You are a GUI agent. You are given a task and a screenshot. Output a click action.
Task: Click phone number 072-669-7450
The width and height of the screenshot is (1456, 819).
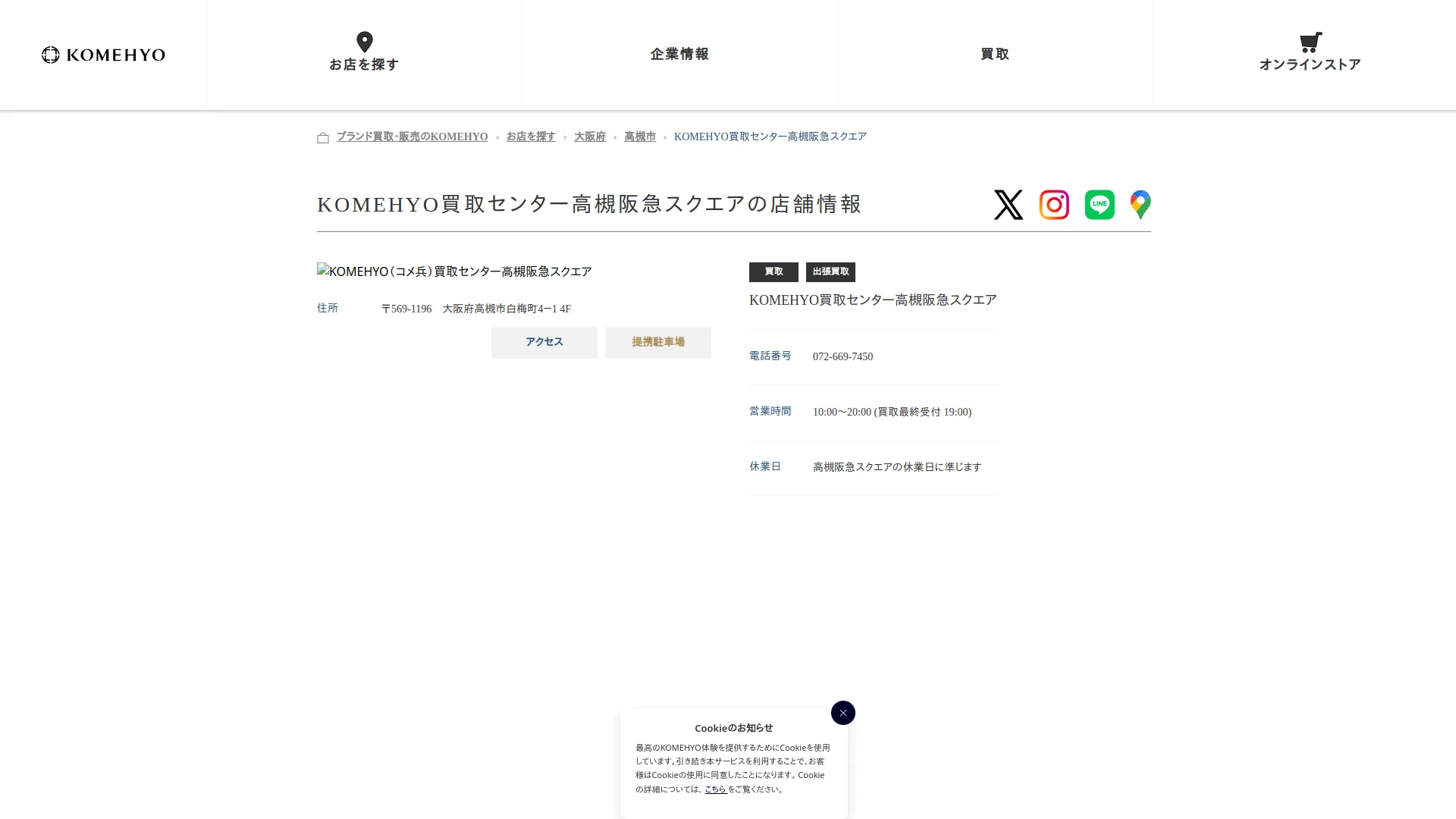843,357
